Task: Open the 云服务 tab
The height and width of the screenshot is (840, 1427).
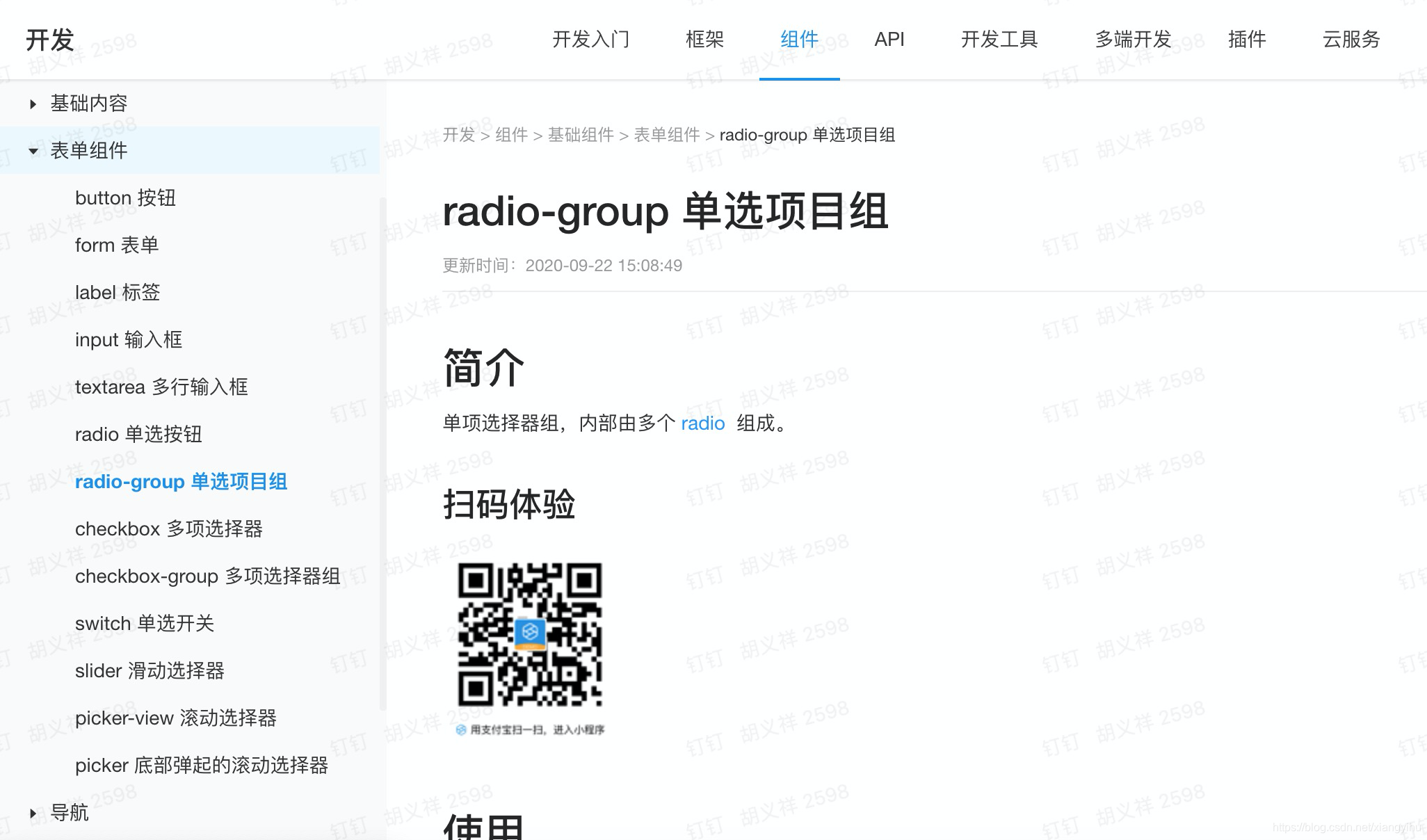Action: pos(1351,40)
